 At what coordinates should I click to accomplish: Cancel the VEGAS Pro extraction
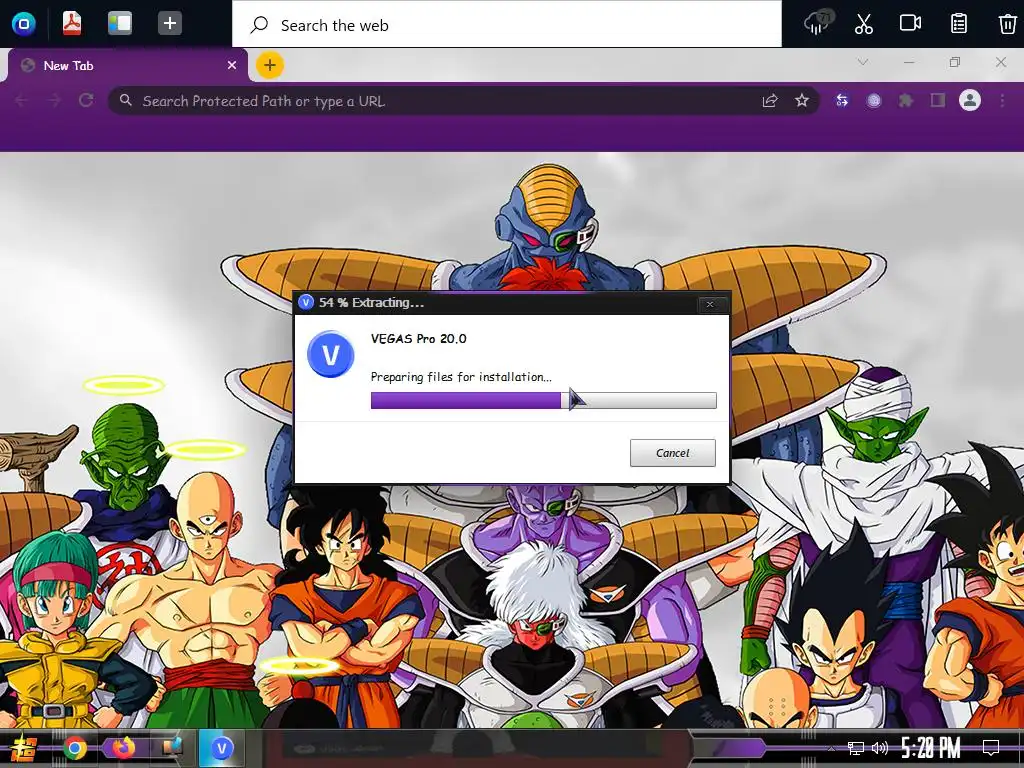point(673,453)
